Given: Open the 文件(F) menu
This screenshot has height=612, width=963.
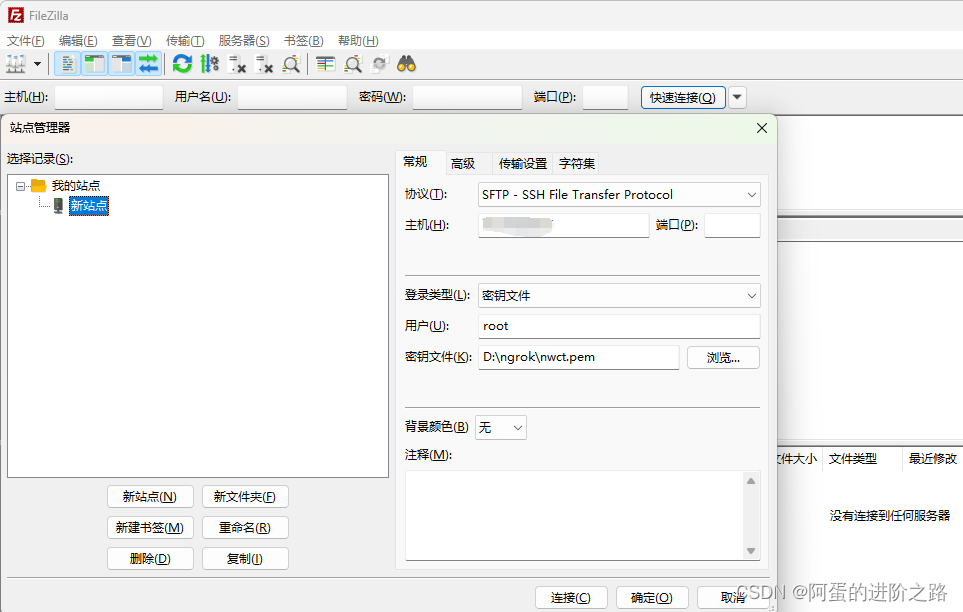Looking at the screenshot, I should (x=26, y=41).
